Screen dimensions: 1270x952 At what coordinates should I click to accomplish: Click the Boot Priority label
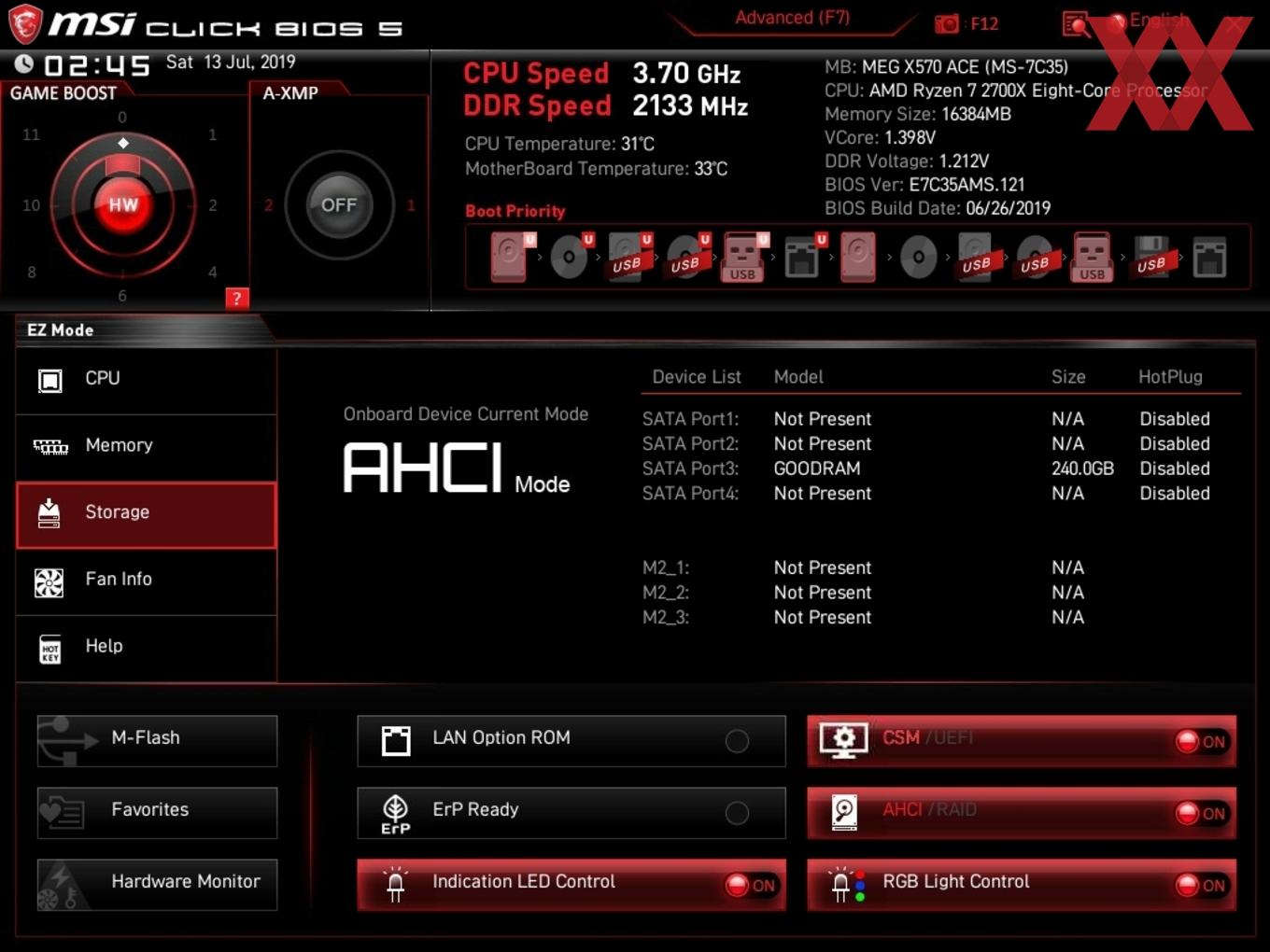515,211
